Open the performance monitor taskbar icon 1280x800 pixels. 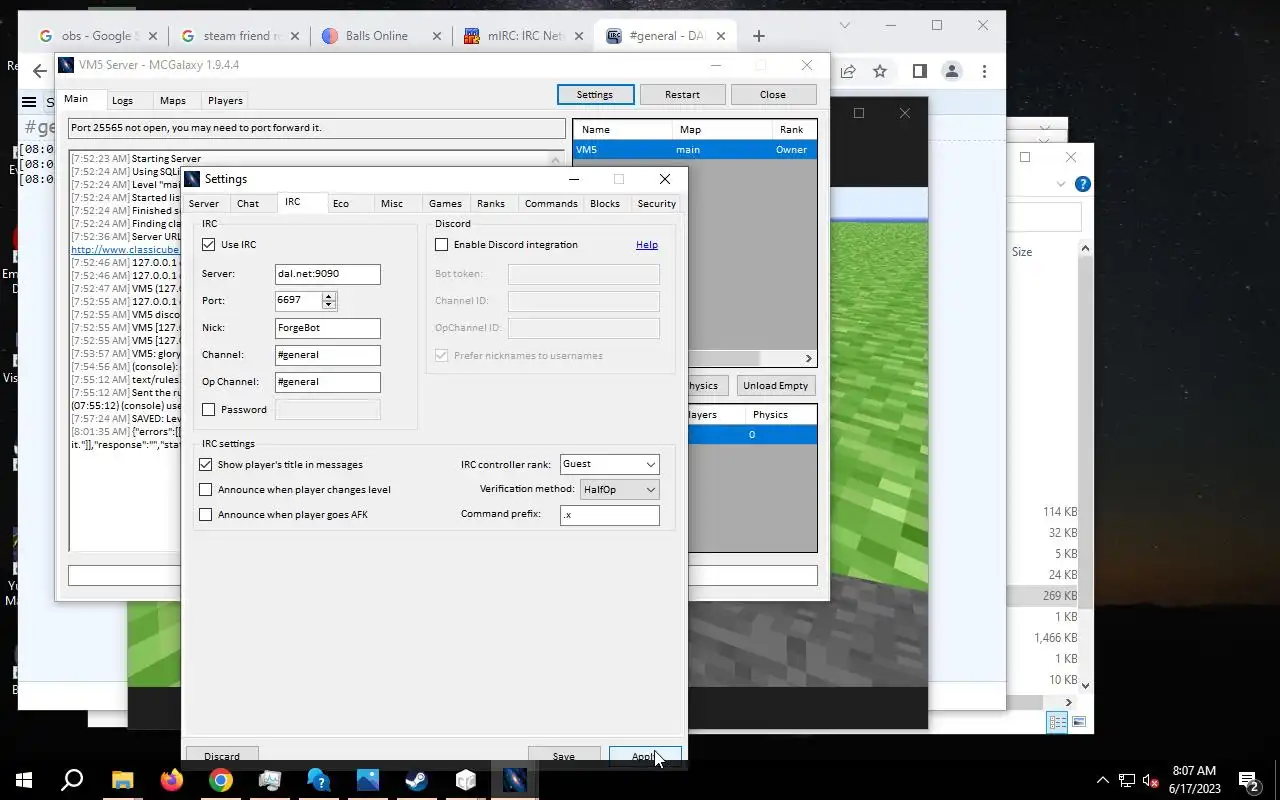pyautogui.click(x=269, y=780)
